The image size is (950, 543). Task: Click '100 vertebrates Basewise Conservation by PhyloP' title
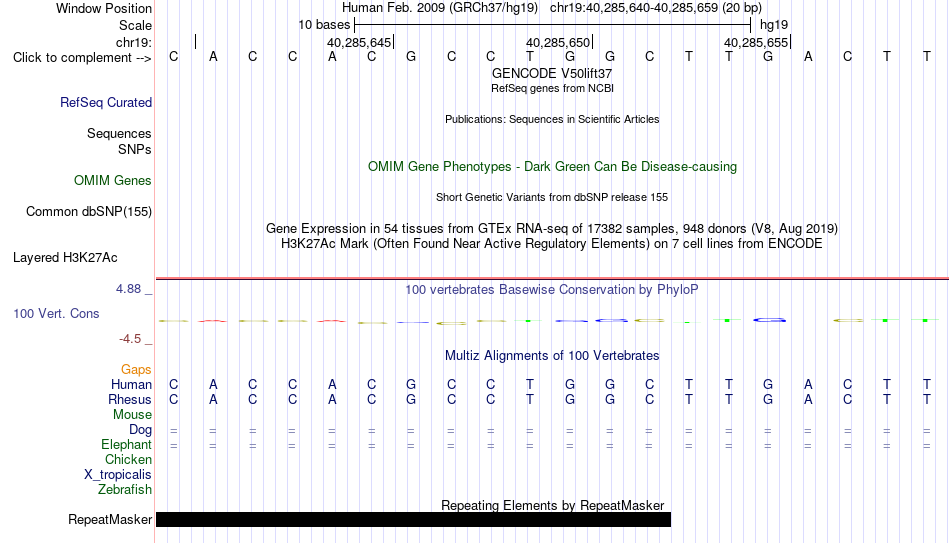click(552, 290)
